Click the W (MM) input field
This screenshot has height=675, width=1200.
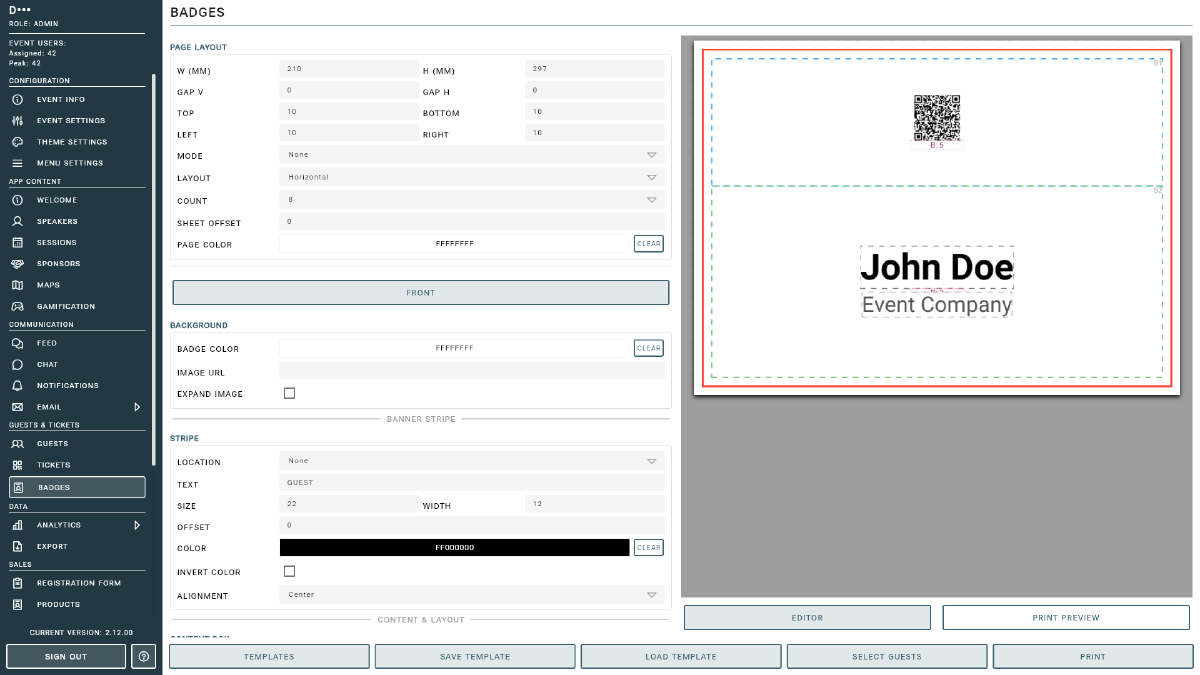coord(349,69)
